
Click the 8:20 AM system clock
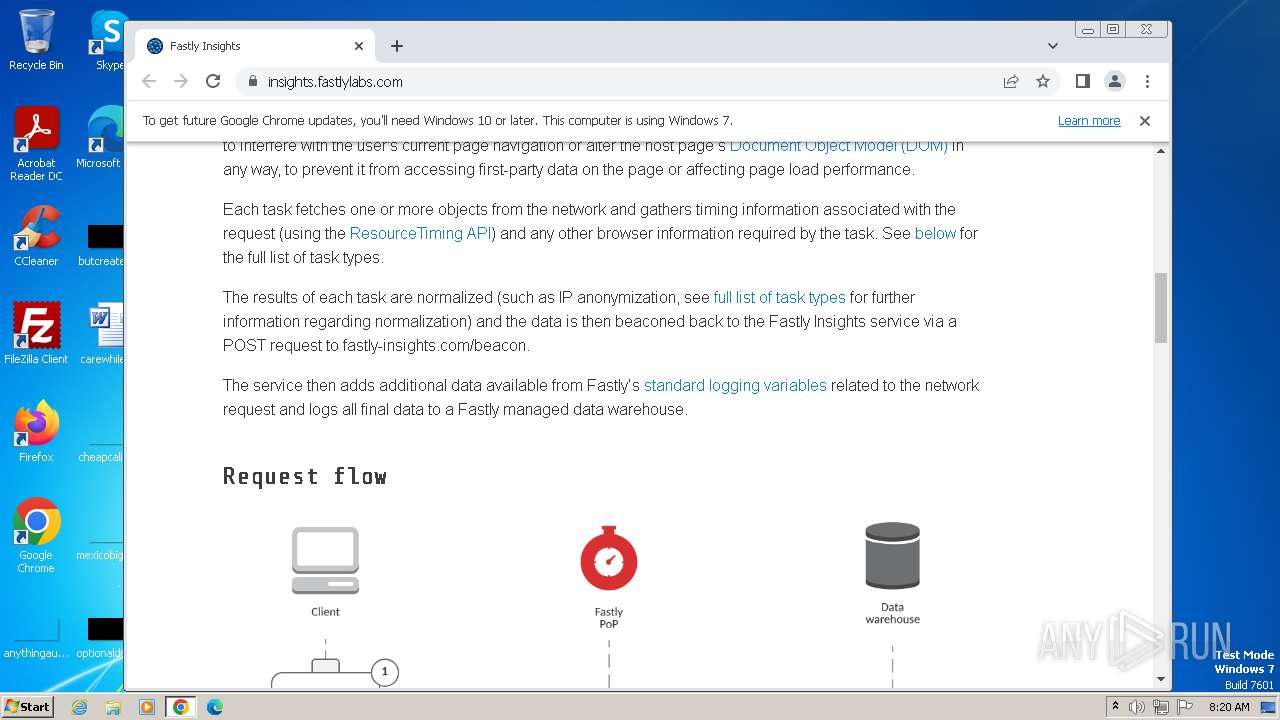click(1229, 707)
